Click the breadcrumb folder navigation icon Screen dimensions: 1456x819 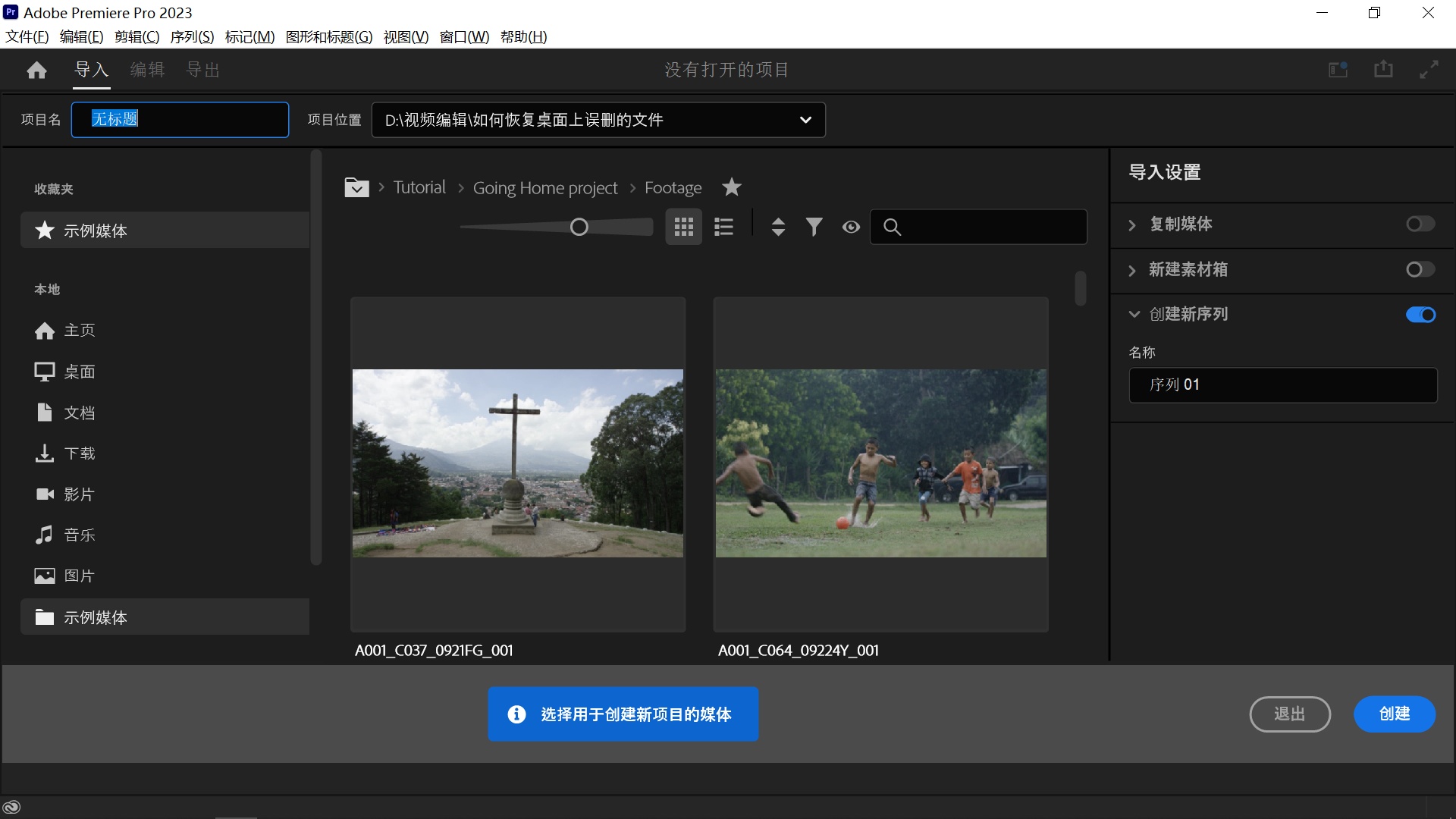coord(357,188)
